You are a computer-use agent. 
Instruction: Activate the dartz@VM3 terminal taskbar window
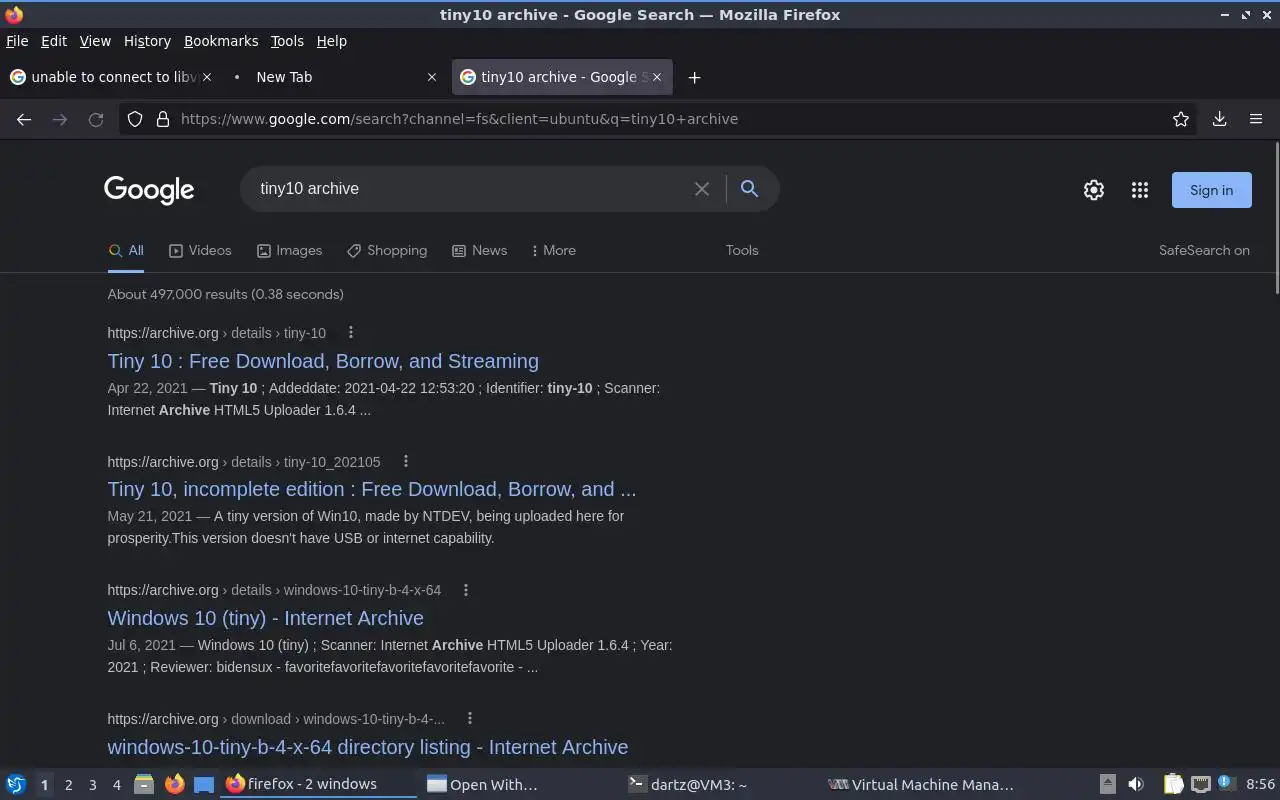(x=720, y=785)
